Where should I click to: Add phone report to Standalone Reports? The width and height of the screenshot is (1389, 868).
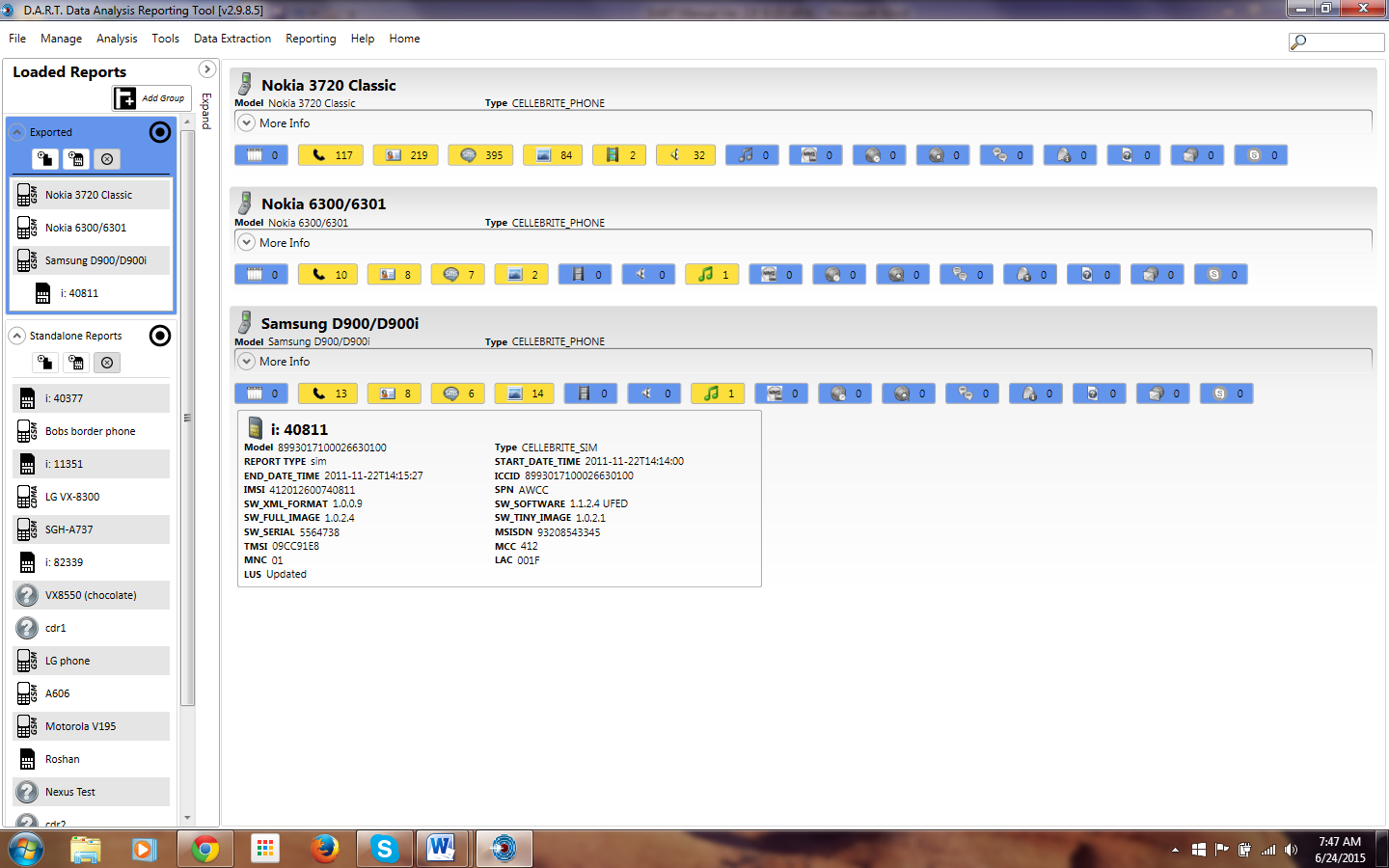click(45, 363)
